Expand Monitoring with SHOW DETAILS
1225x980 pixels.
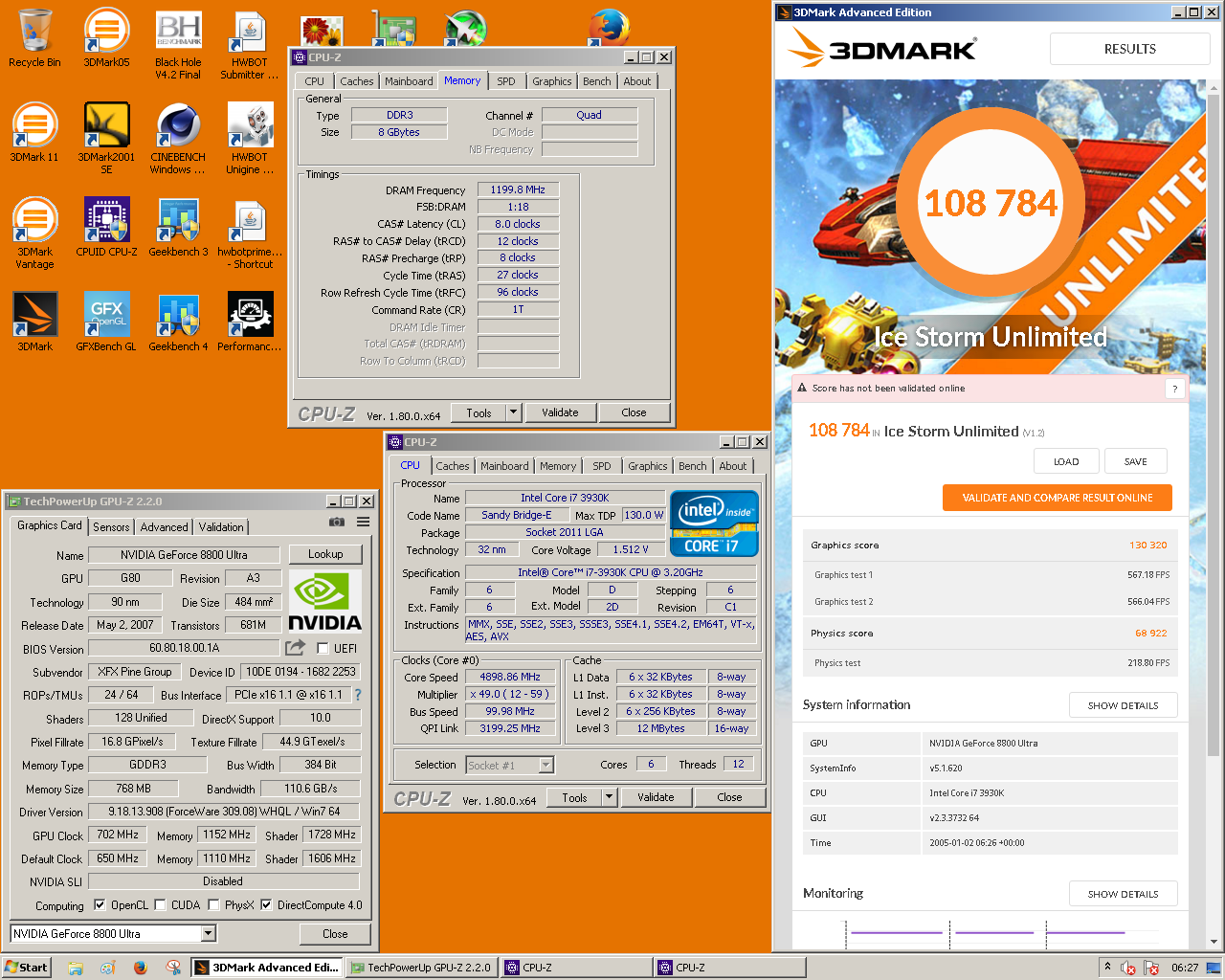click(x=1123, y=894)
